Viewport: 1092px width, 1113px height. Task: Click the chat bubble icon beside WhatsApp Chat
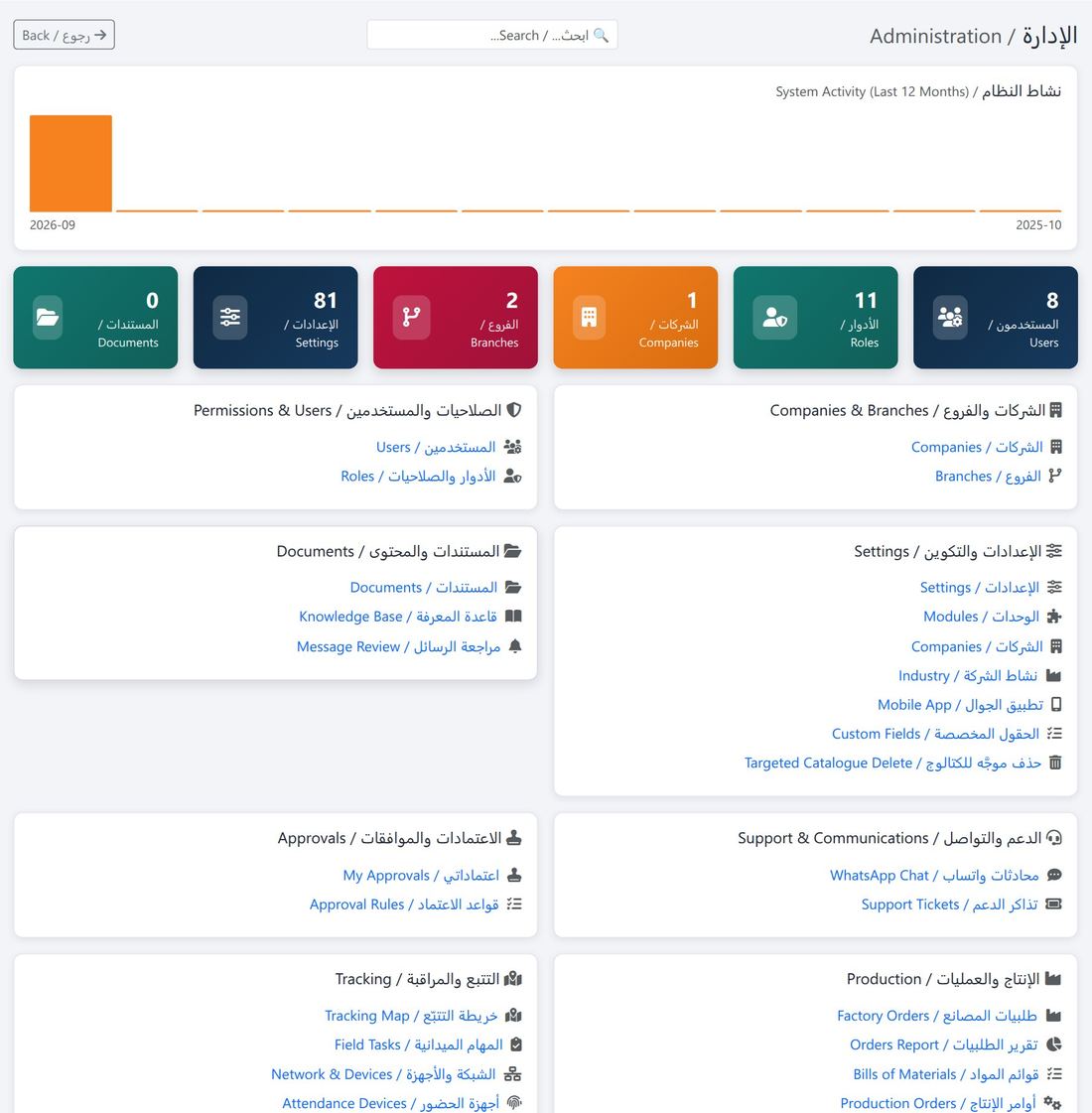(1054, 876)
